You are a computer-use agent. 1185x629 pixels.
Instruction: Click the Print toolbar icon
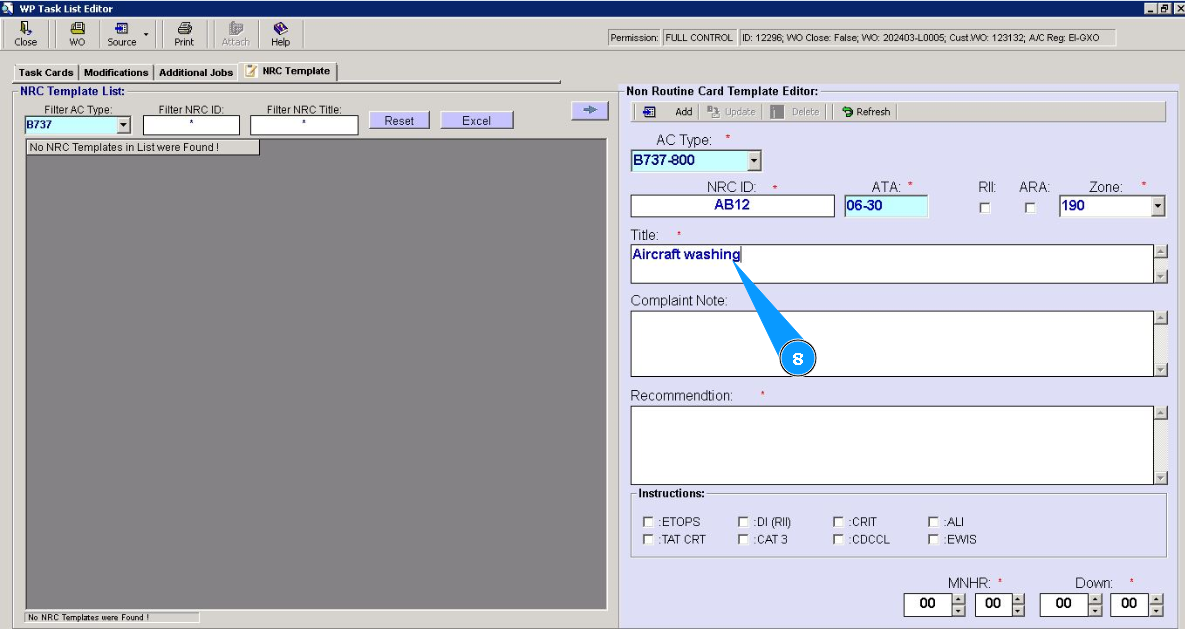click(x=184, y=34)
